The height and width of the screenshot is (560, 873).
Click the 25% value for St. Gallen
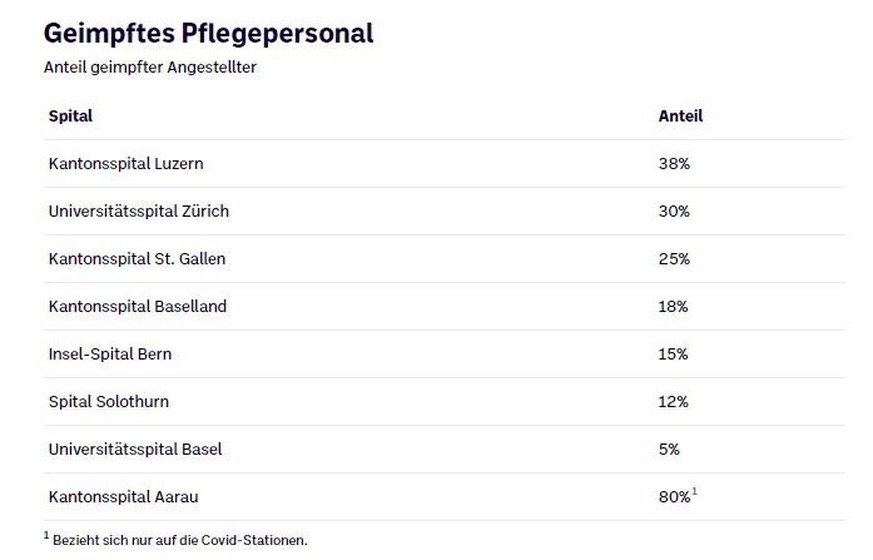674,259
